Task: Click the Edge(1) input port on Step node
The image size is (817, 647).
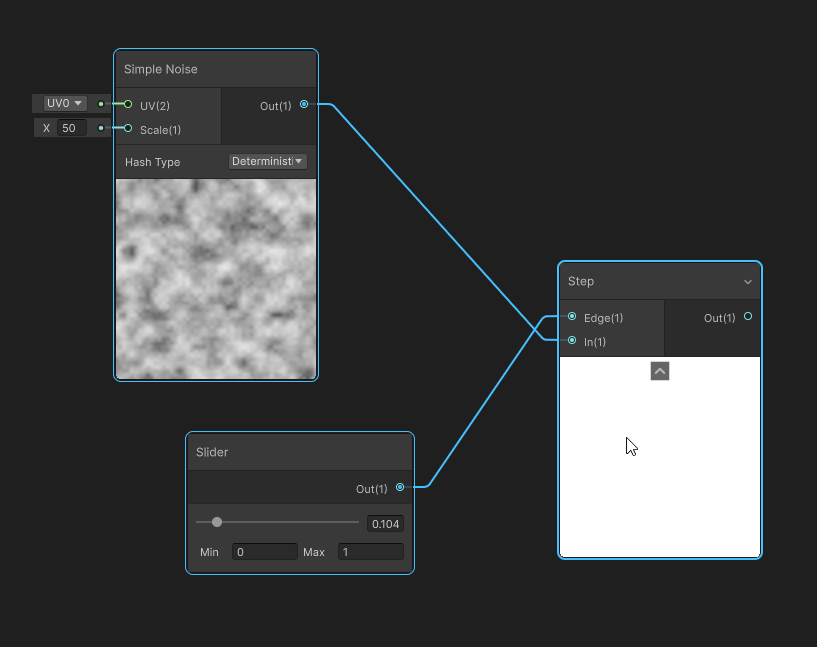Action: [x=572, y=316]
